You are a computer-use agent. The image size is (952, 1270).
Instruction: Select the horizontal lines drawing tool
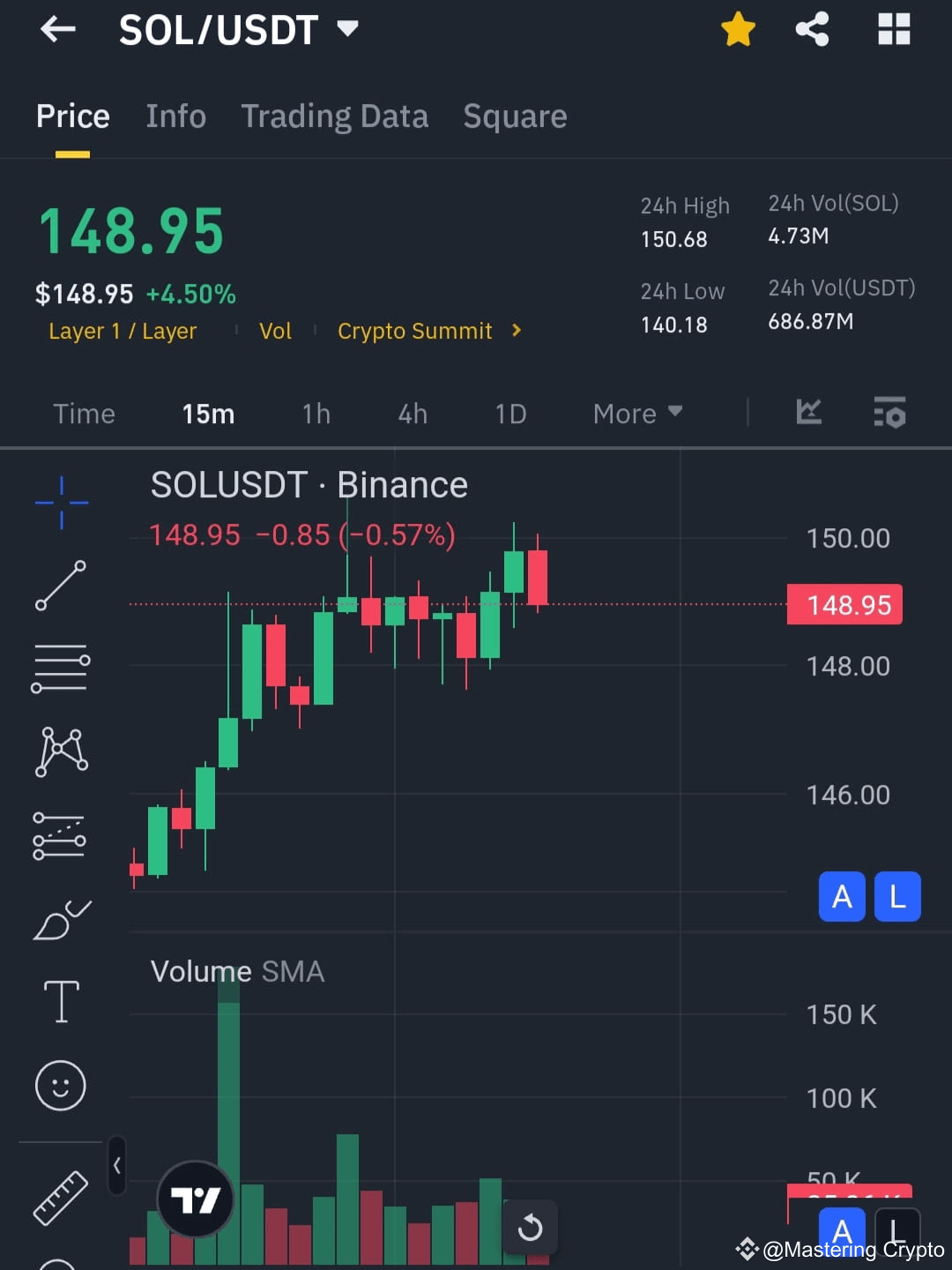point(61,666)
